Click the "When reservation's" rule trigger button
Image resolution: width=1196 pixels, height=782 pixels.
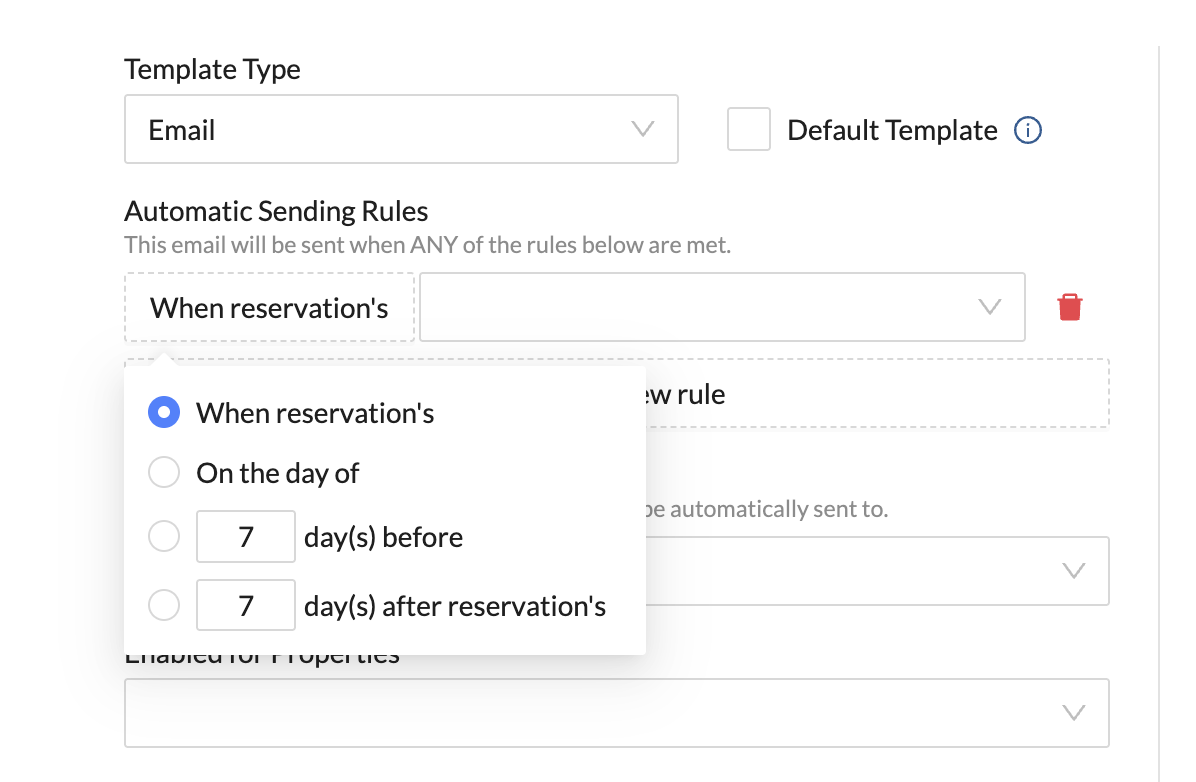pos(269,307)
